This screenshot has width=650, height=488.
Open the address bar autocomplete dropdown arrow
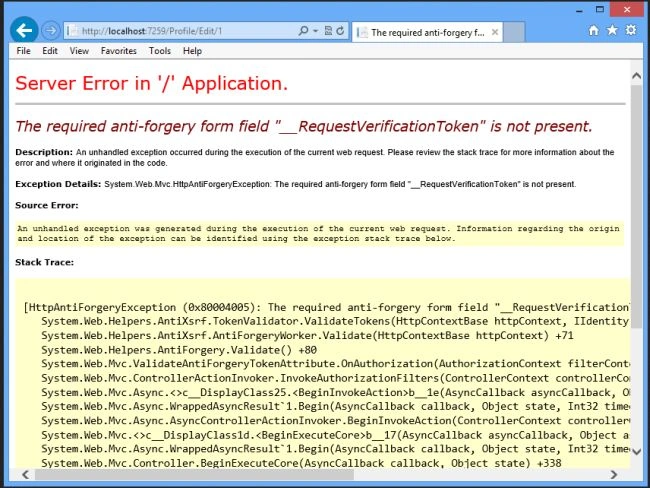[x=315, y=31]
